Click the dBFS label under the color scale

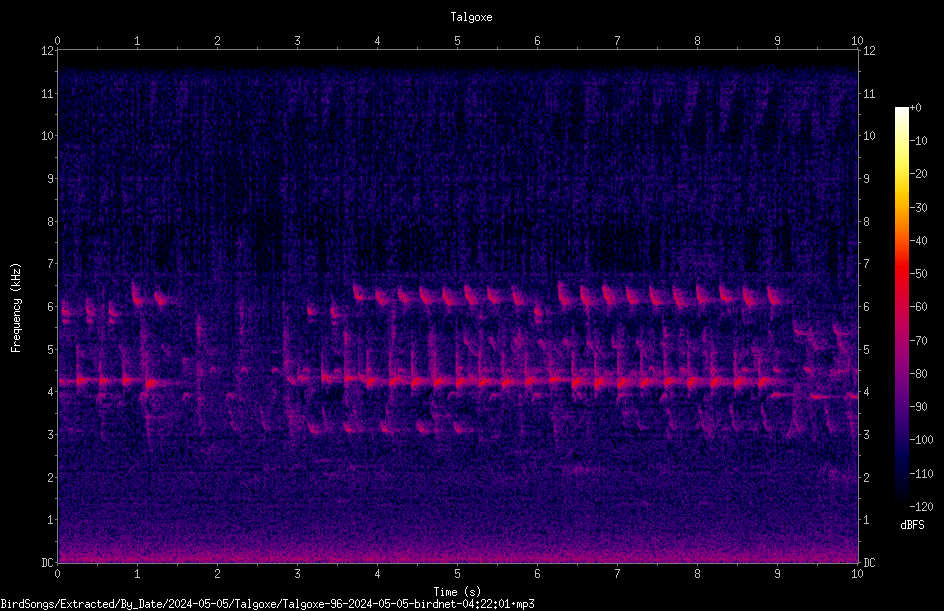(912, 525)
